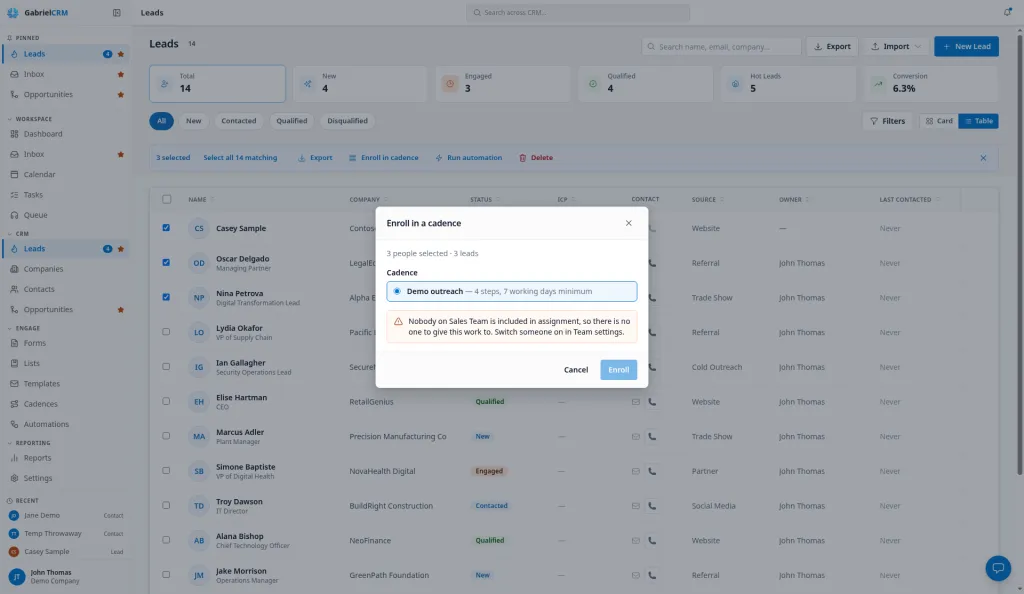Open the chat support bubble
This screenshot has height=594, width=1024.
pos(998,568)
